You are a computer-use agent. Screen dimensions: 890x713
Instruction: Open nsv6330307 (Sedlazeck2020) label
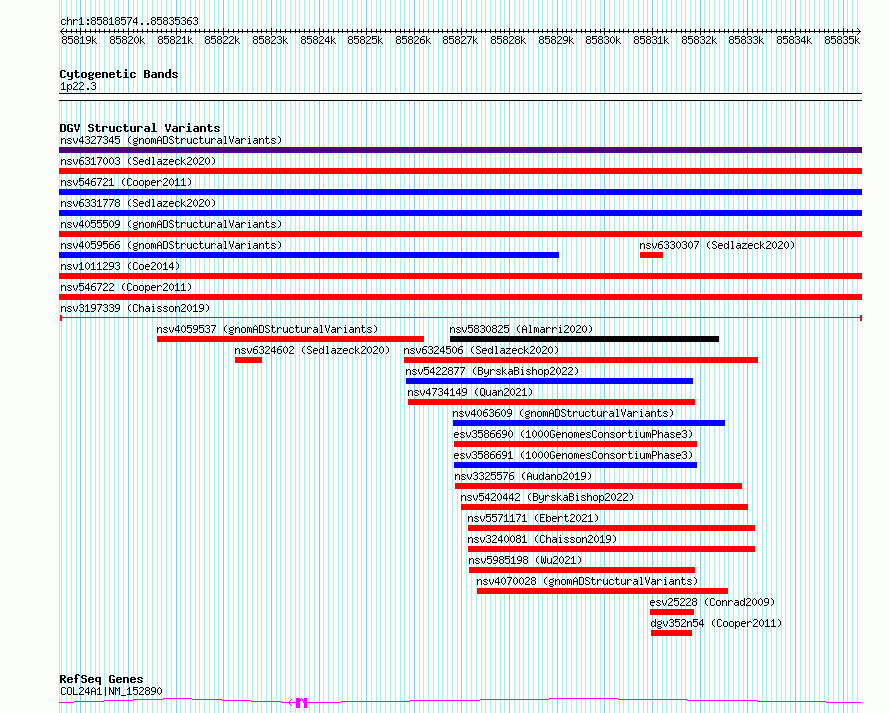pyautogui.click(x=717, y=245)
